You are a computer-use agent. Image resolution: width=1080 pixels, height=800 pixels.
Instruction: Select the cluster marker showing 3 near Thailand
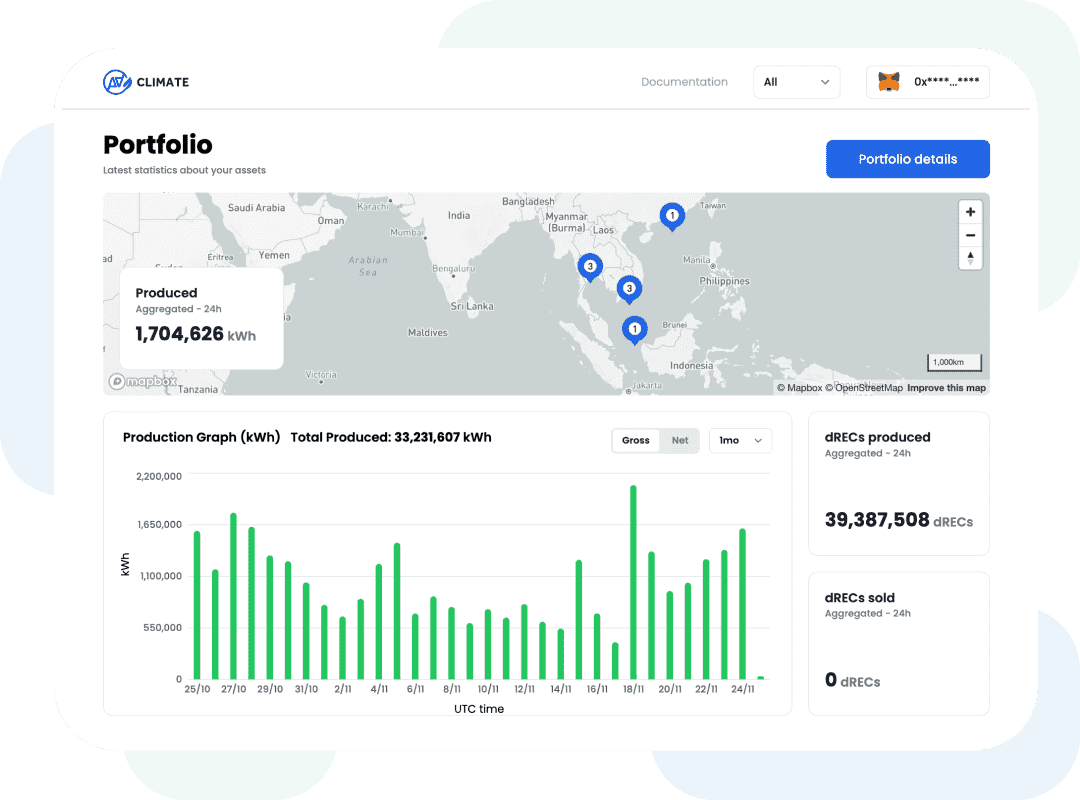590,266
